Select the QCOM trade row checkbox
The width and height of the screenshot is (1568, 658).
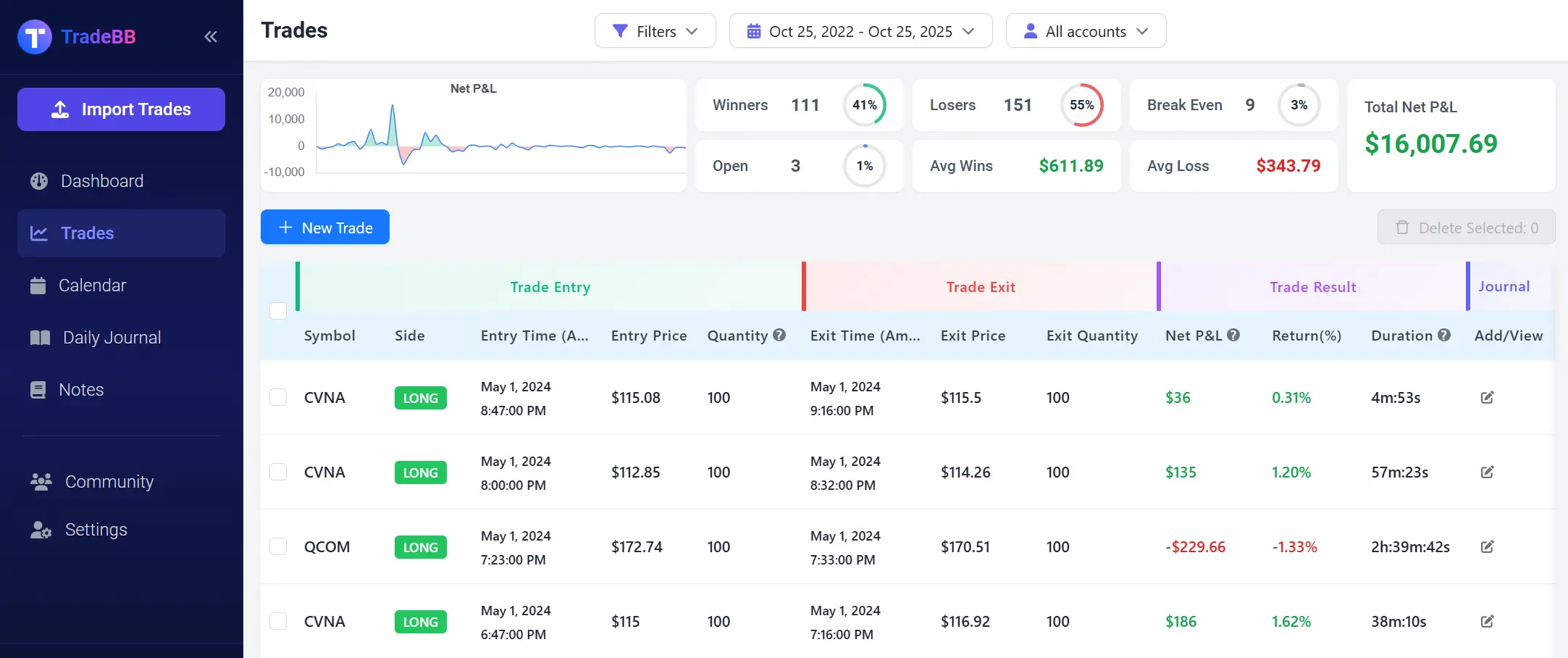point(278,546)
